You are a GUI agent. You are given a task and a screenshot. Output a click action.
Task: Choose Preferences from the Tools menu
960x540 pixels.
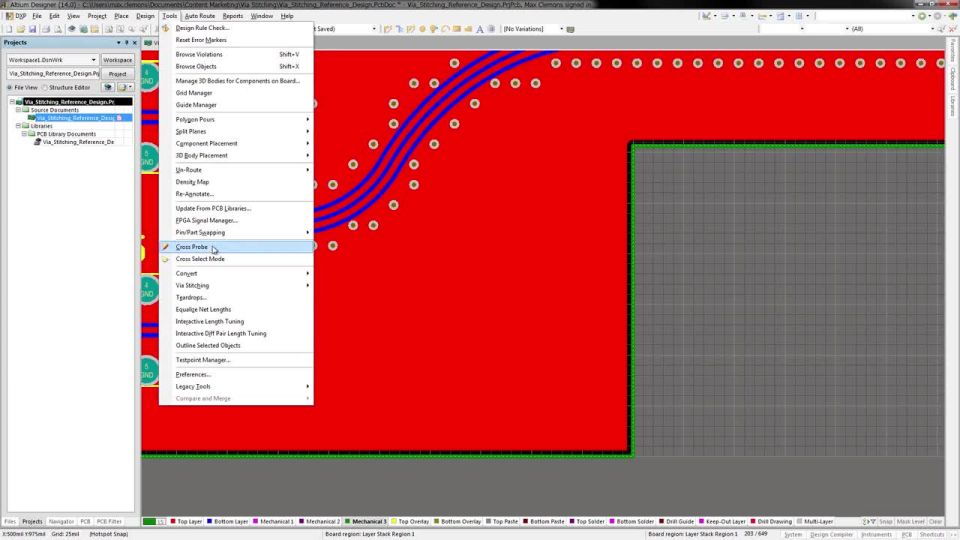pos(236,374)
